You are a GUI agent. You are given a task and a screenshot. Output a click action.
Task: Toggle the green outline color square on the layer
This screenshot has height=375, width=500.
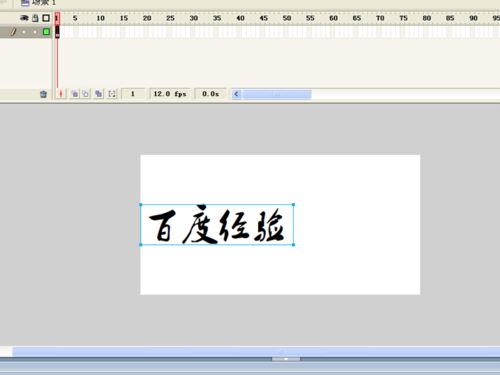[46, 32]
